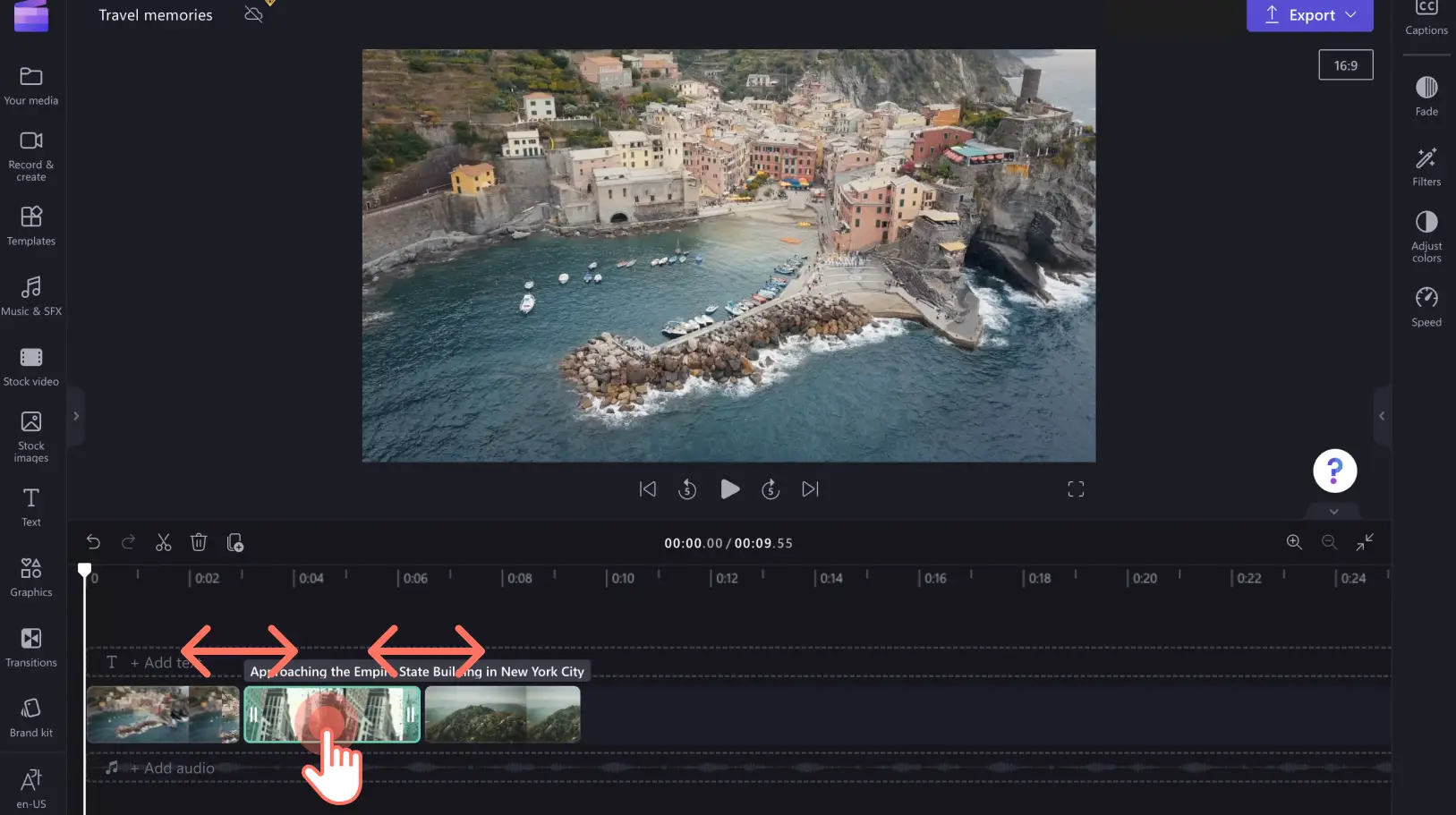Open Transitions panel
1456x815 pixels.
31,648
